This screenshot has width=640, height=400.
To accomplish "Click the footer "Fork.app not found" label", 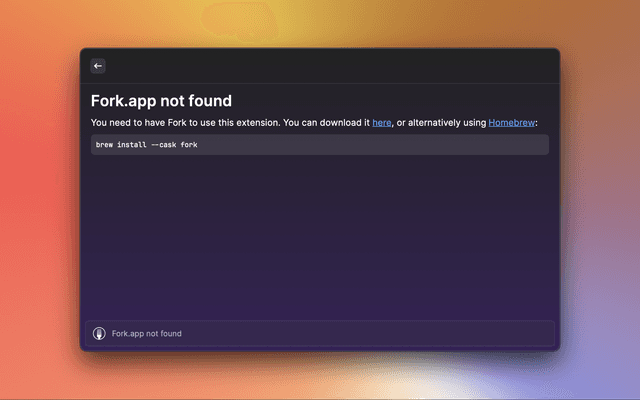I will point(147,333).
